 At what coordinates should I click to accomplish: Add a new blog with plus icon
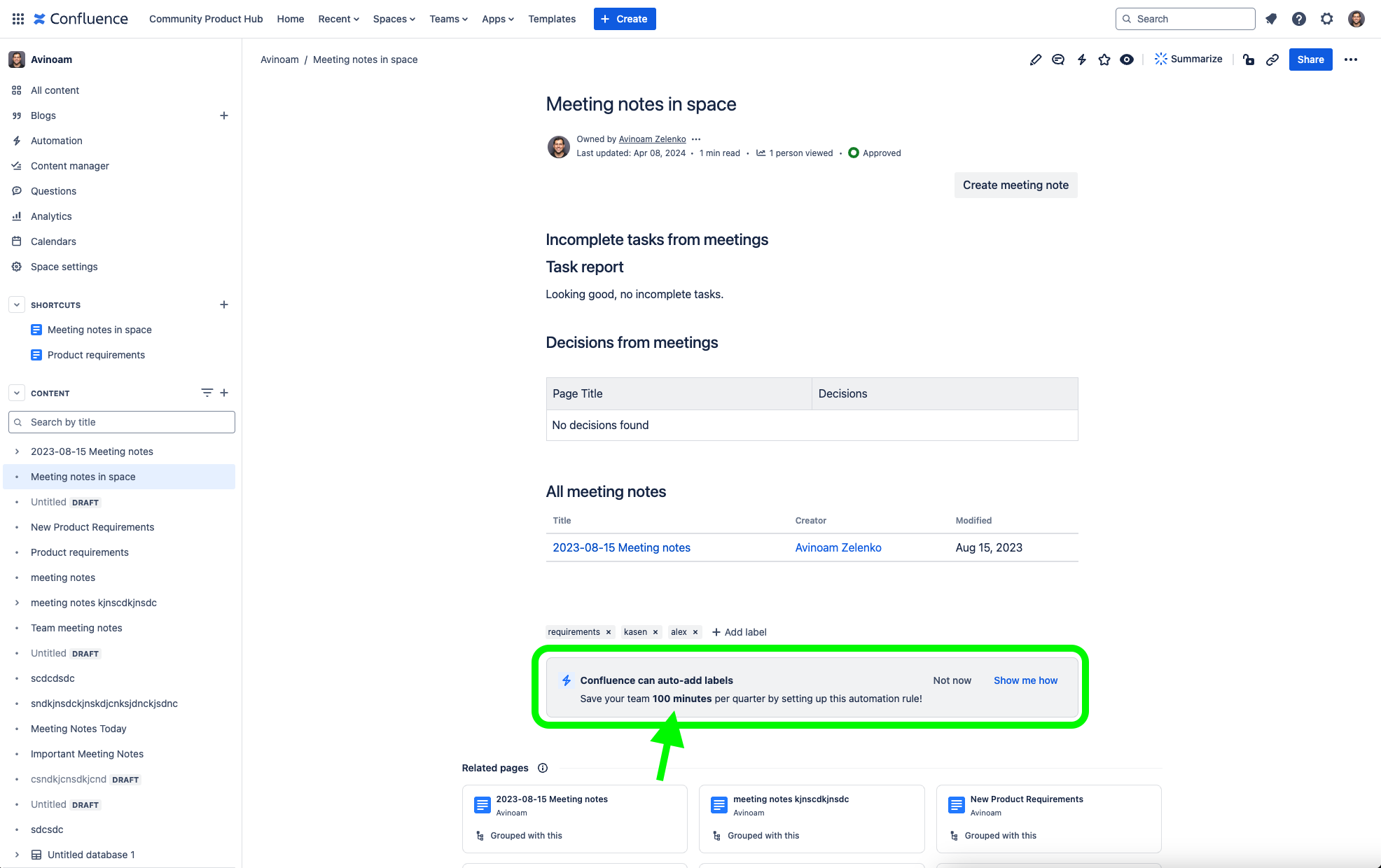[224, 115]
